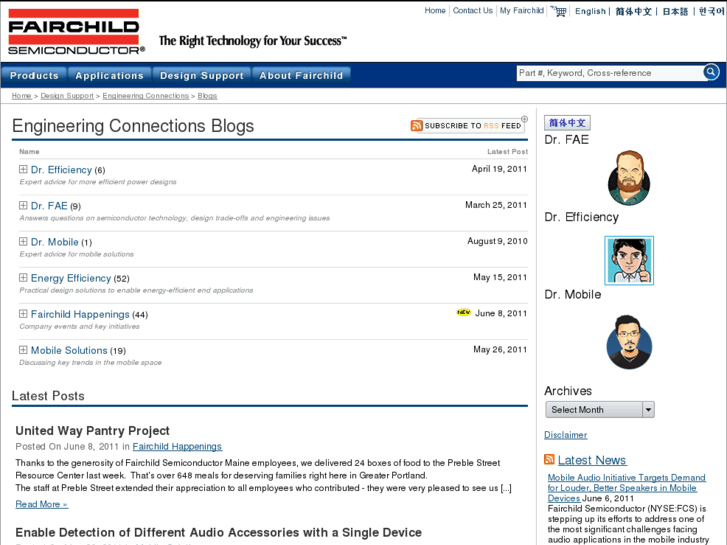Expand the Fairchild Happenings blog row

tap(23, 314)
